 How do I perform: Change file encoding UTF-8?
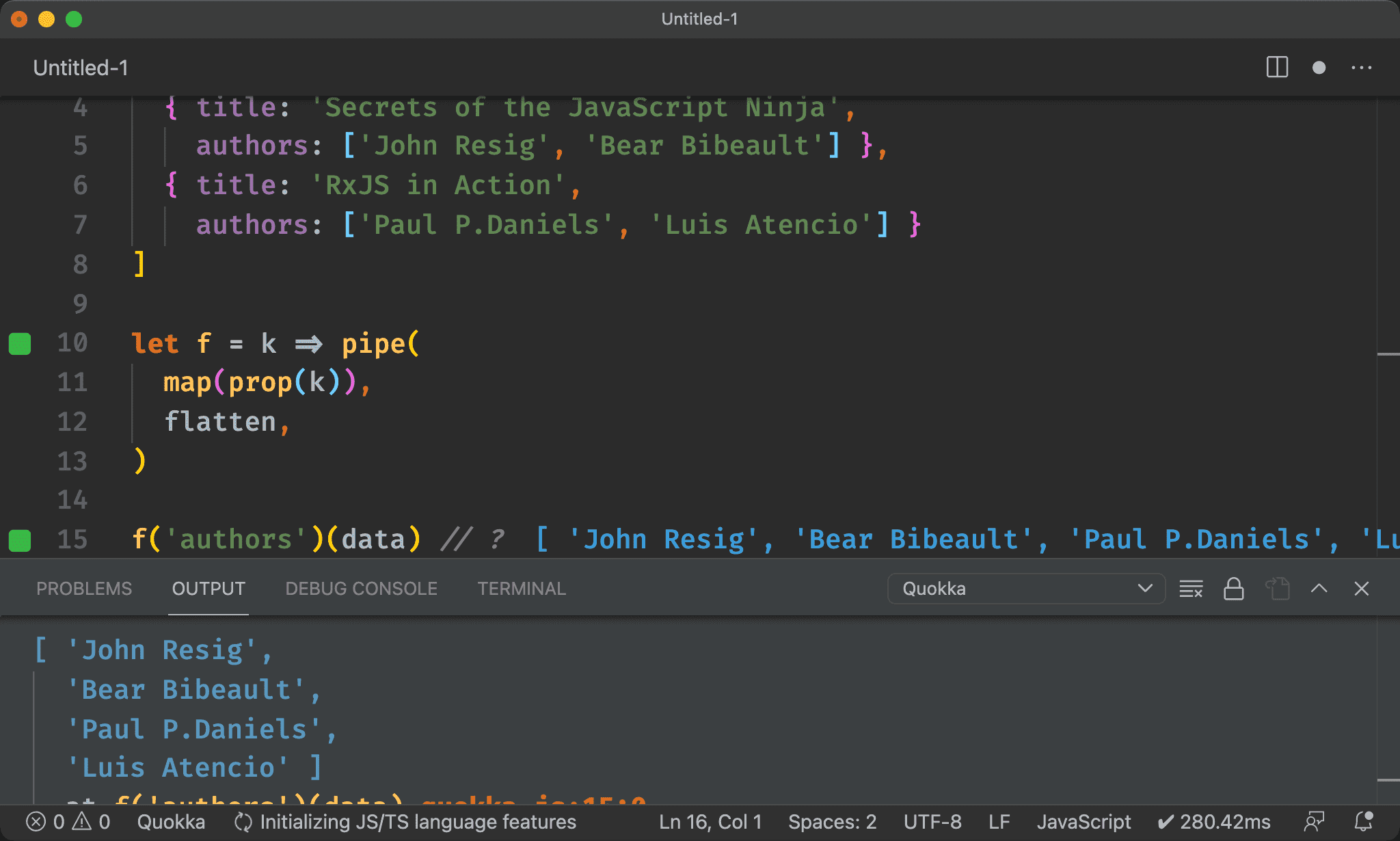coord(932,821)
